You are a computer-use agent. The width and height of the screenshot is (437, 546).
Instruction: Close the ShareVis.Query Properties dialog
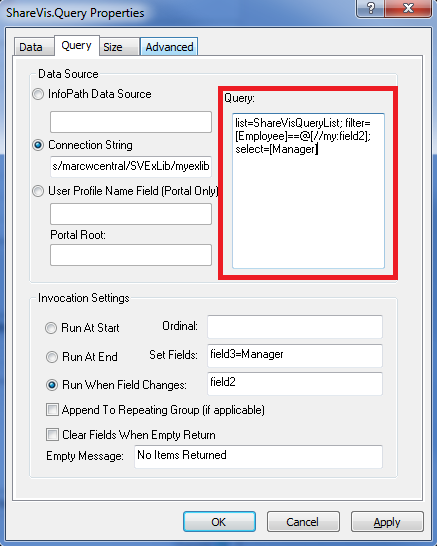point(409,8)
